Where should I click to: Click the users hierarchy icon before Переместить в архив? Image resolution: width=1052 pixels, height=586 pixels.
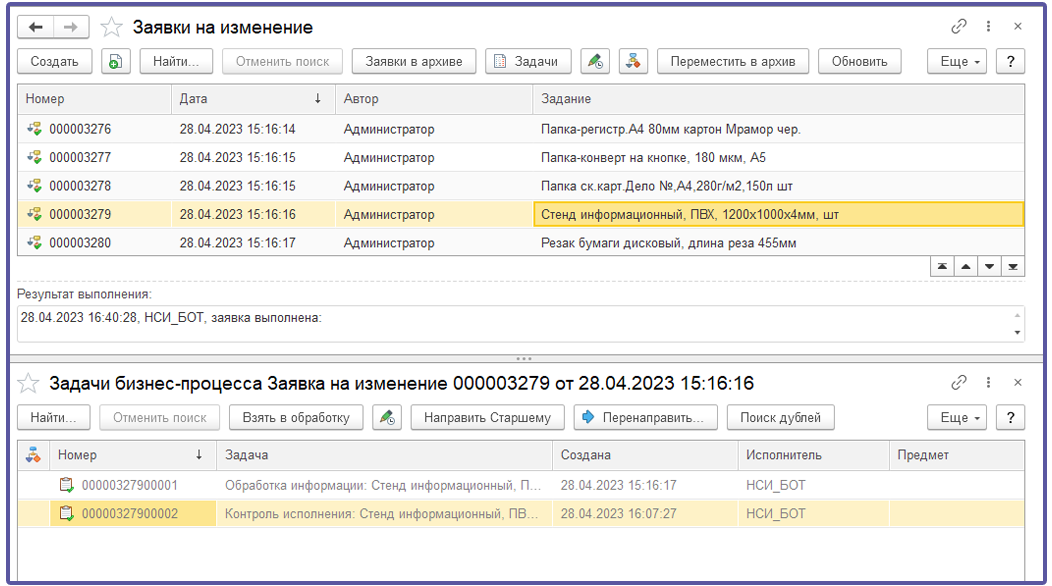tap(633, 61)
